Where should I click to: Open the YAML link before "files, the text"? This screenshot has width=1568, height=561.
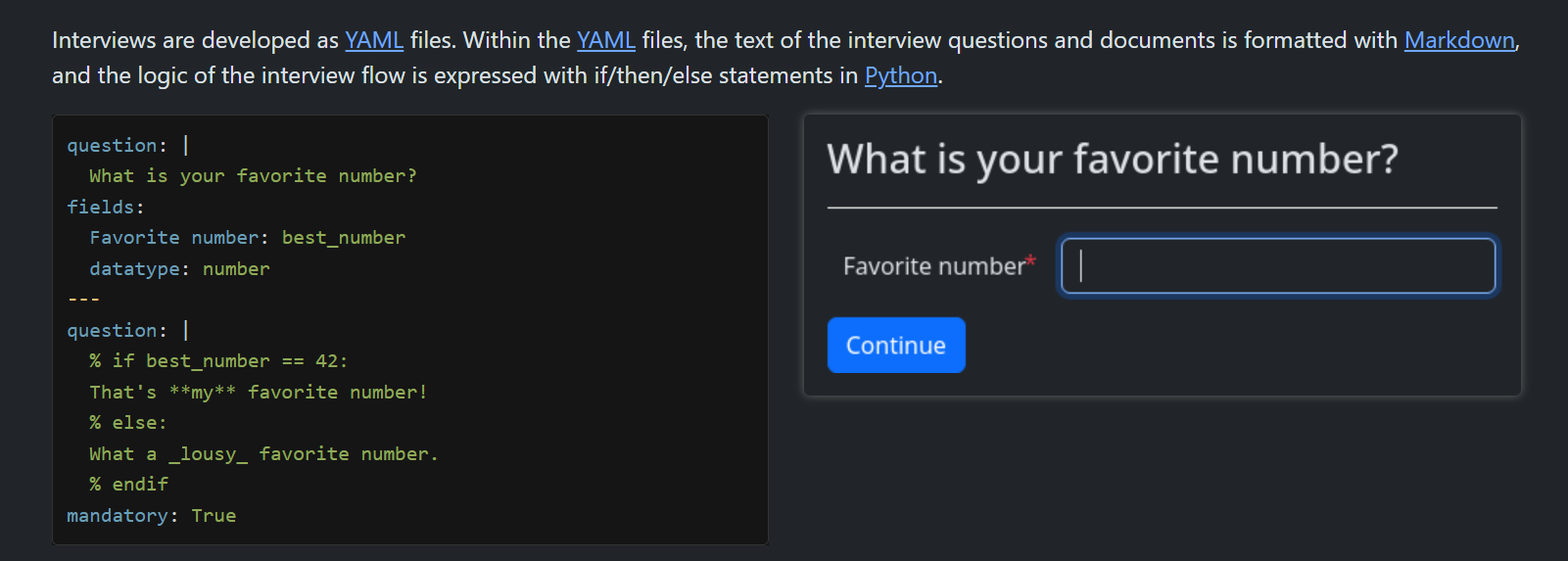click(605, 40)
